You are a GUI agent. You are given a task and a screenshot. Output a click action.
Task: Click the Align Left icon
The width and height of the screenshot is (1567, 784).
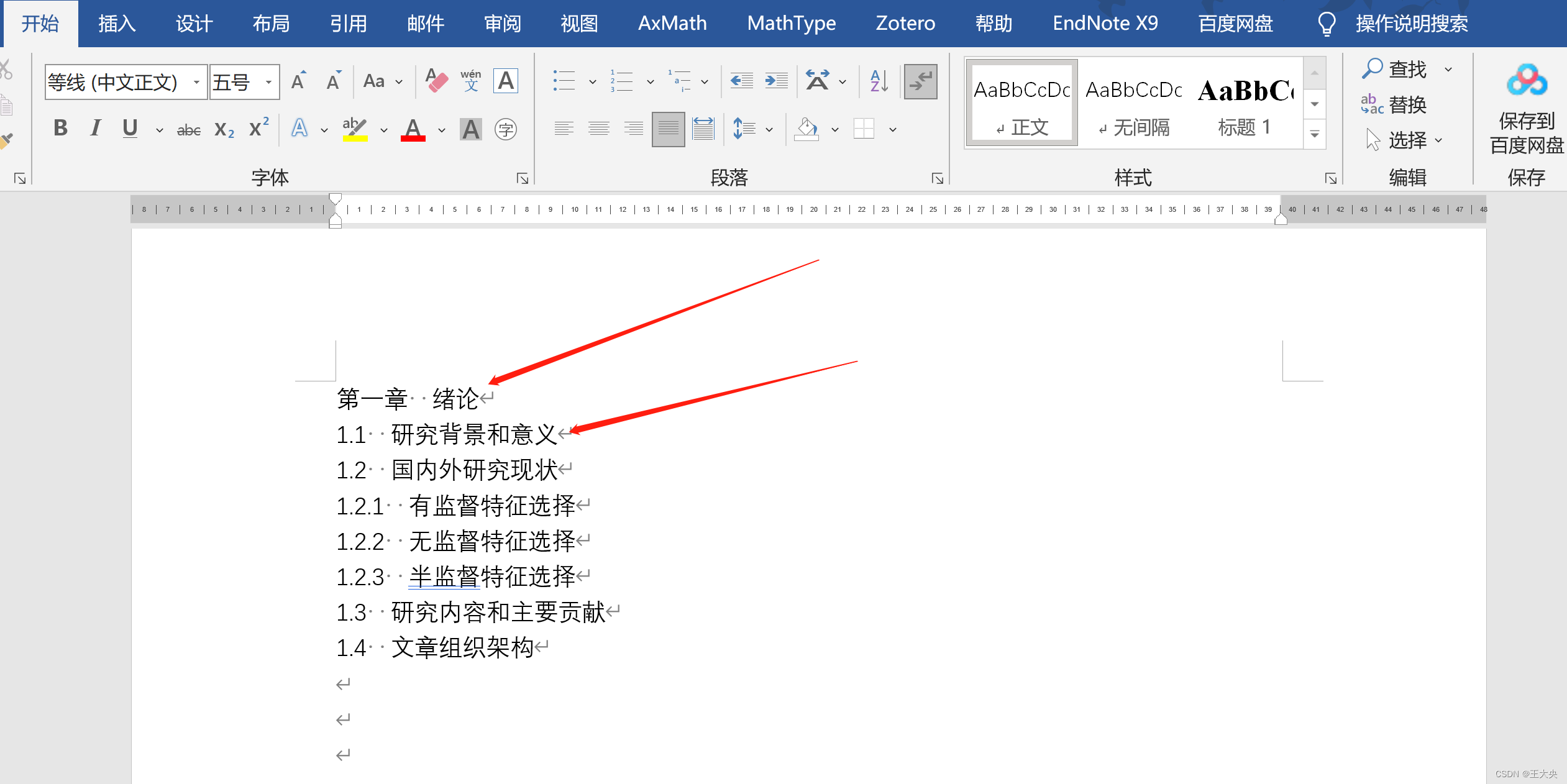[x=564, y=129]
